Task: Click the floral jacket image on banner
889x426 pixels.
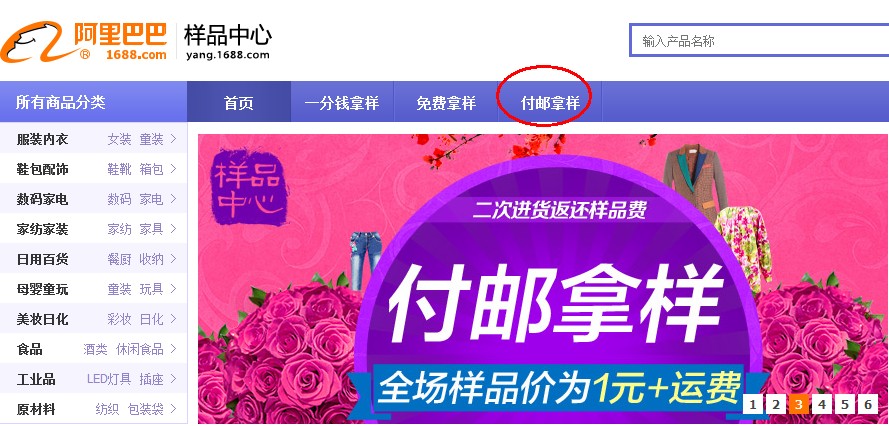Action: click(743, 248)
